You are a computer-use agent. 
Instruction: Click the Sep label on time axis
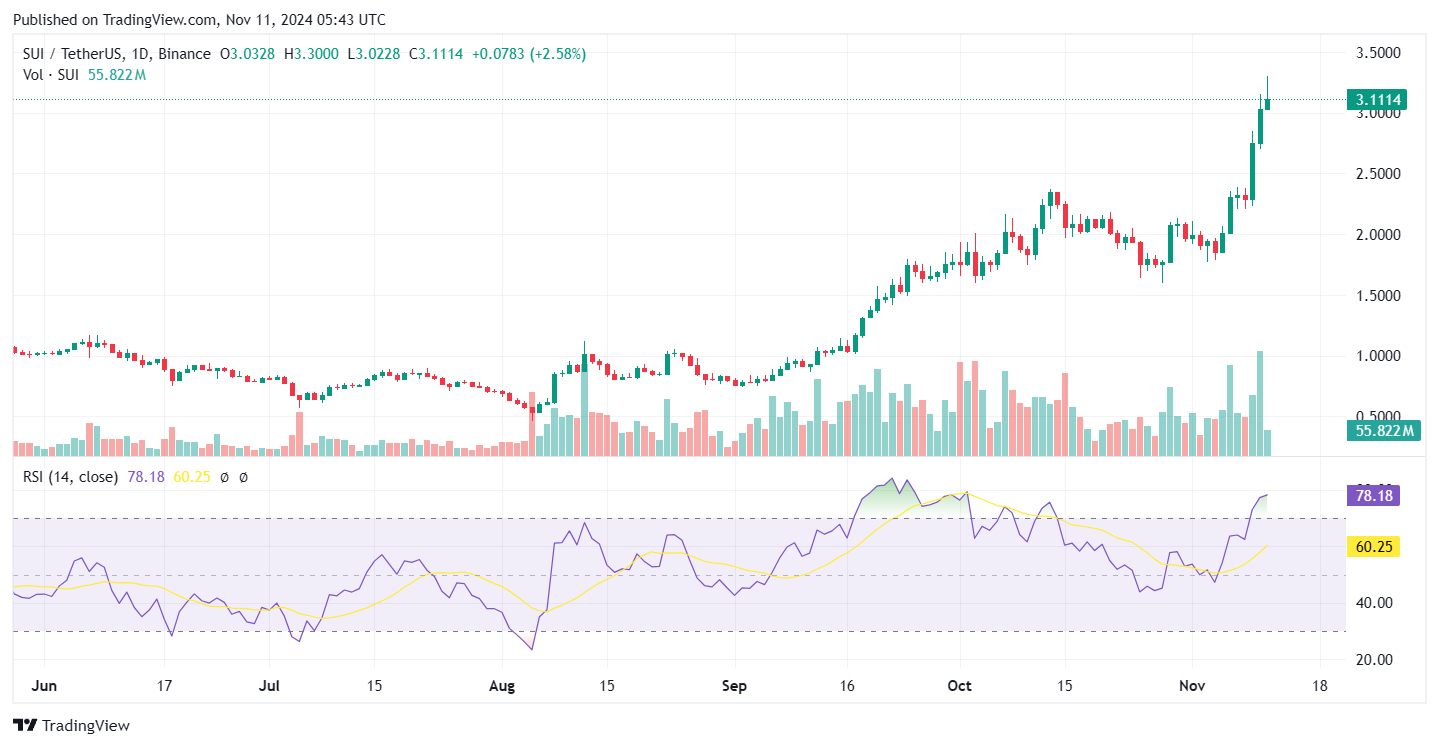click(x=734, y=686)
